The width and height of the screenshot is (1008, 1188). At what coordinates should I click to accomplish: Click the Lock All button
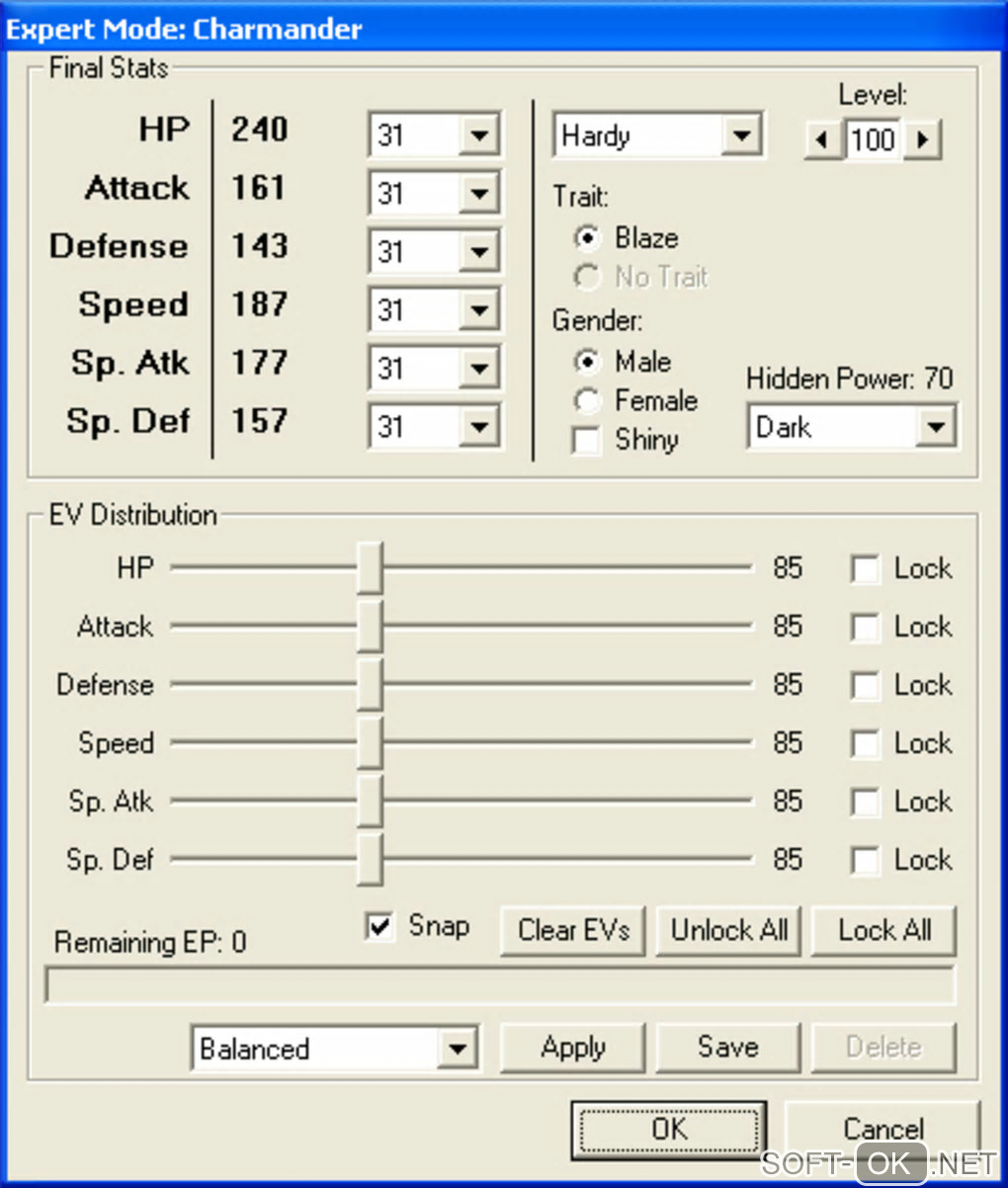tap(884, 930)
